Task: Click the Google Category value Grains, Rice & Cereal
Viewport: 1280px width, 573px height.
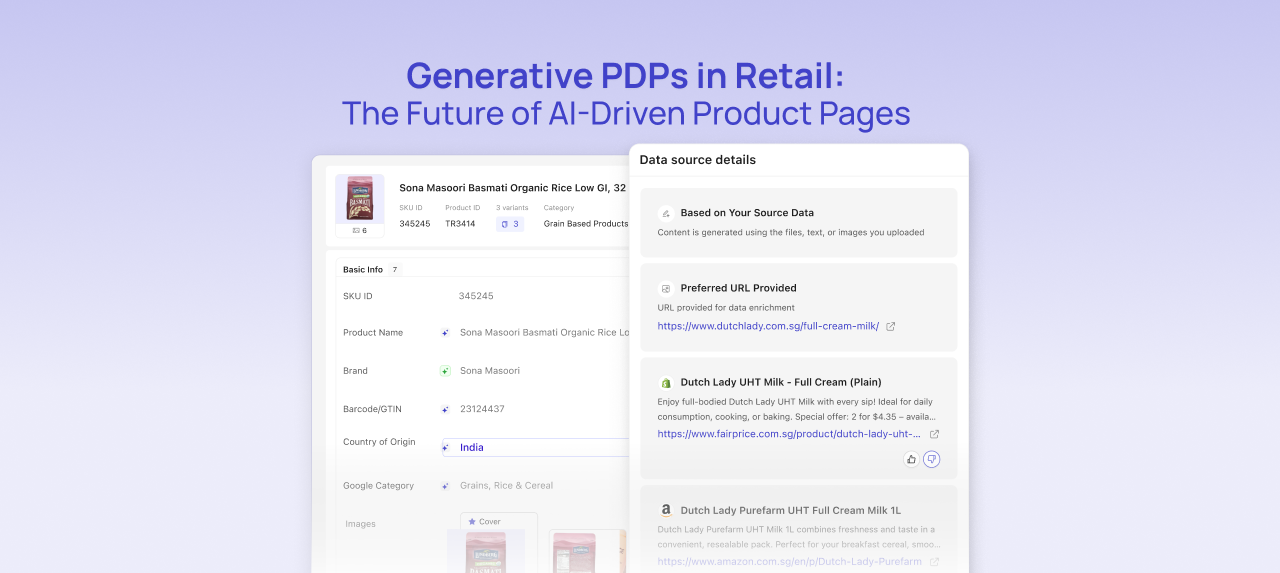Action: click(506, 486)
